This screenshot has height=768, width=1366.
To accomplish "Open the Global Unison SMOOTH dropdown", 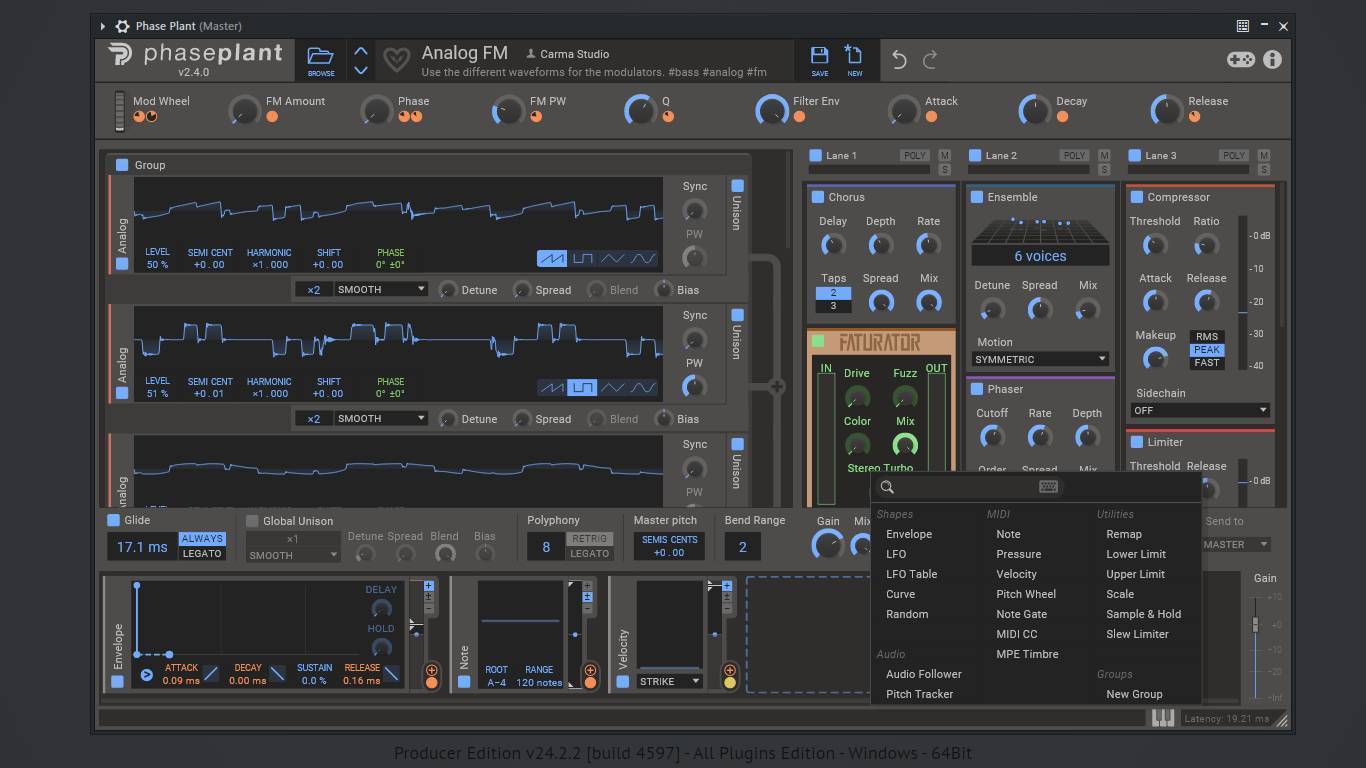I will click(x=293, y=555).
